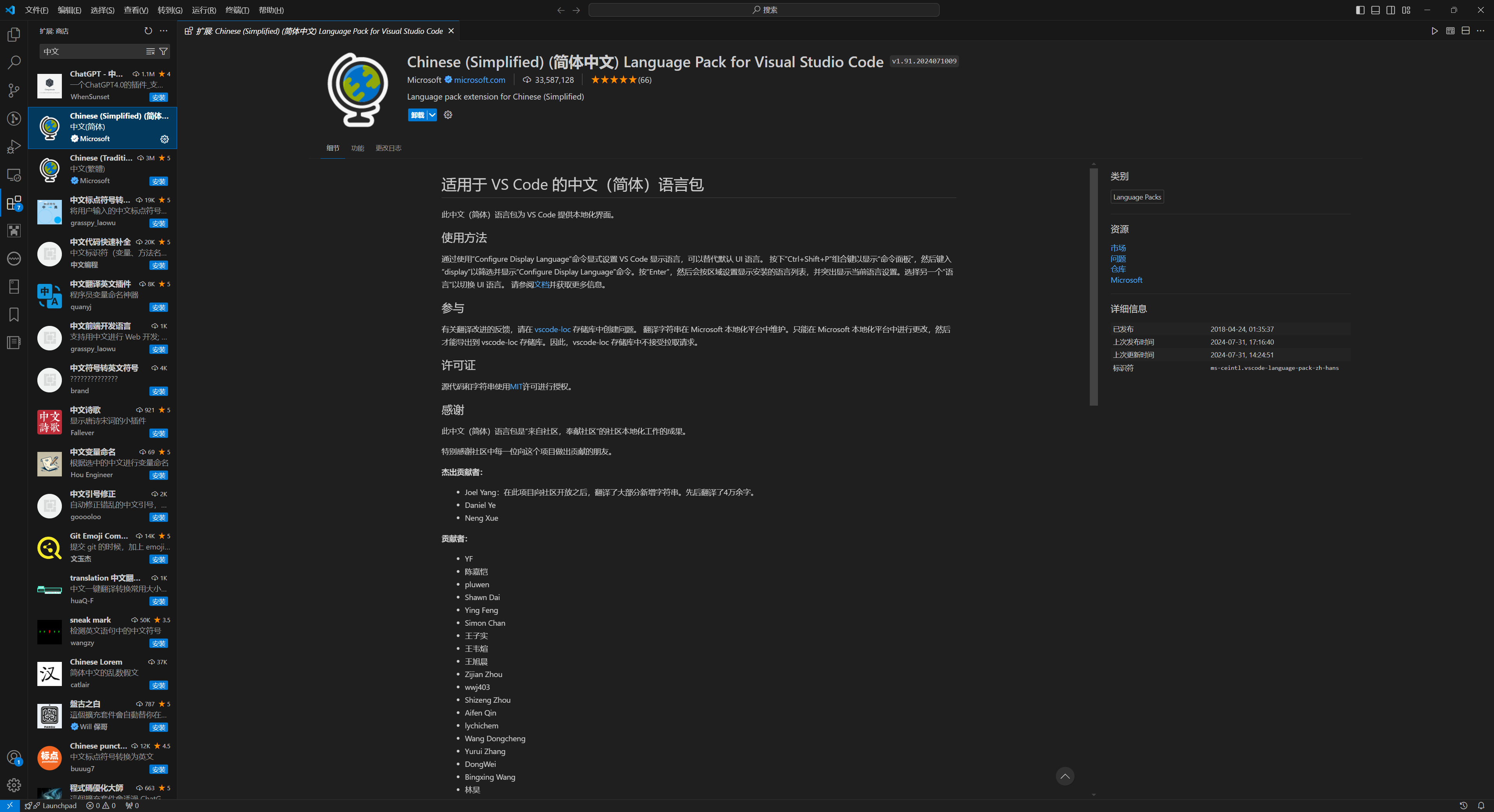This screenshot has width=1494, height=812.
Task: Open the Search view in activity bar
Action: click(14, 63)
